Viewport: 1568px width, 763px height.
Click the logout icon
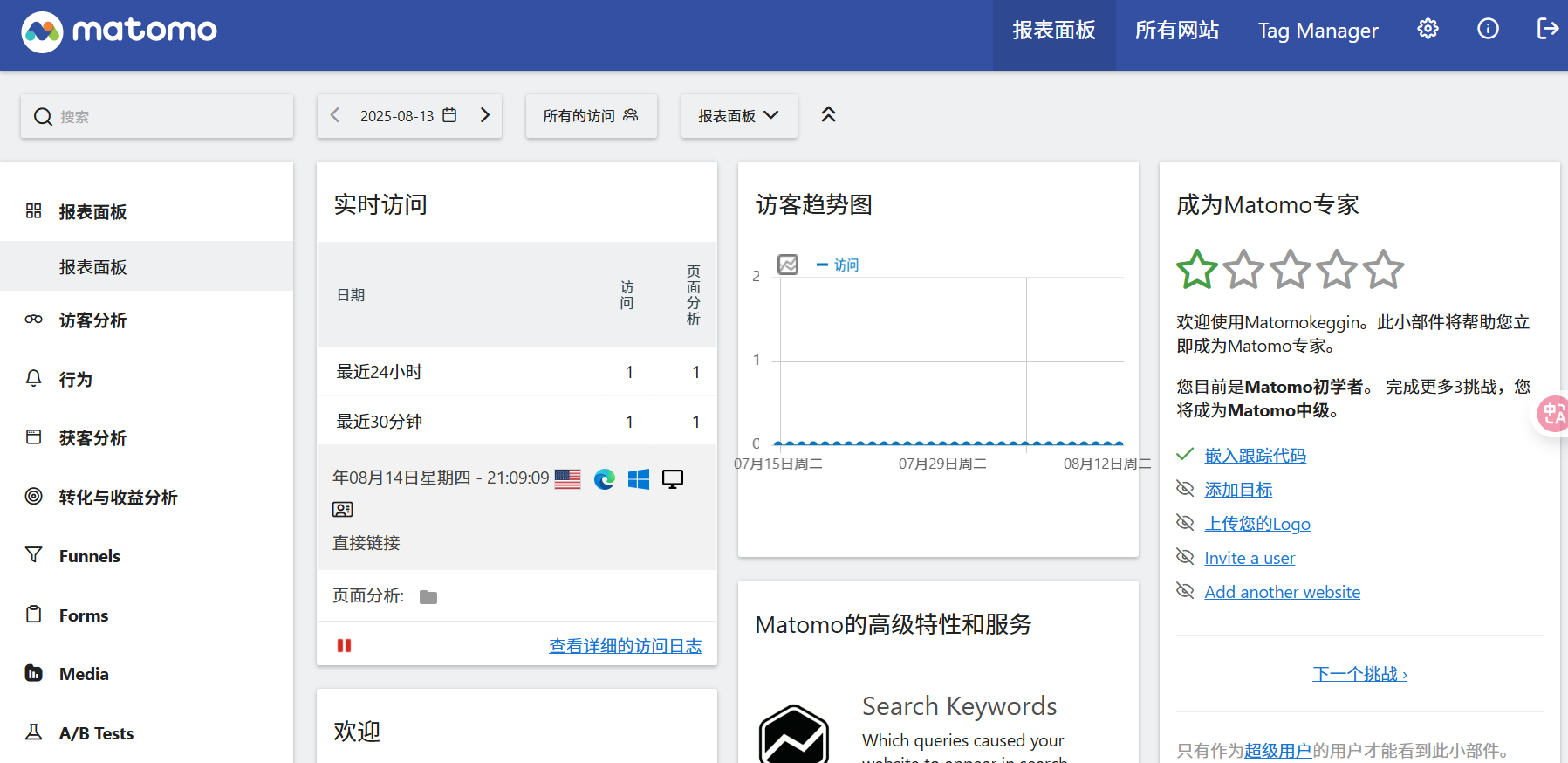(1547, 30)
